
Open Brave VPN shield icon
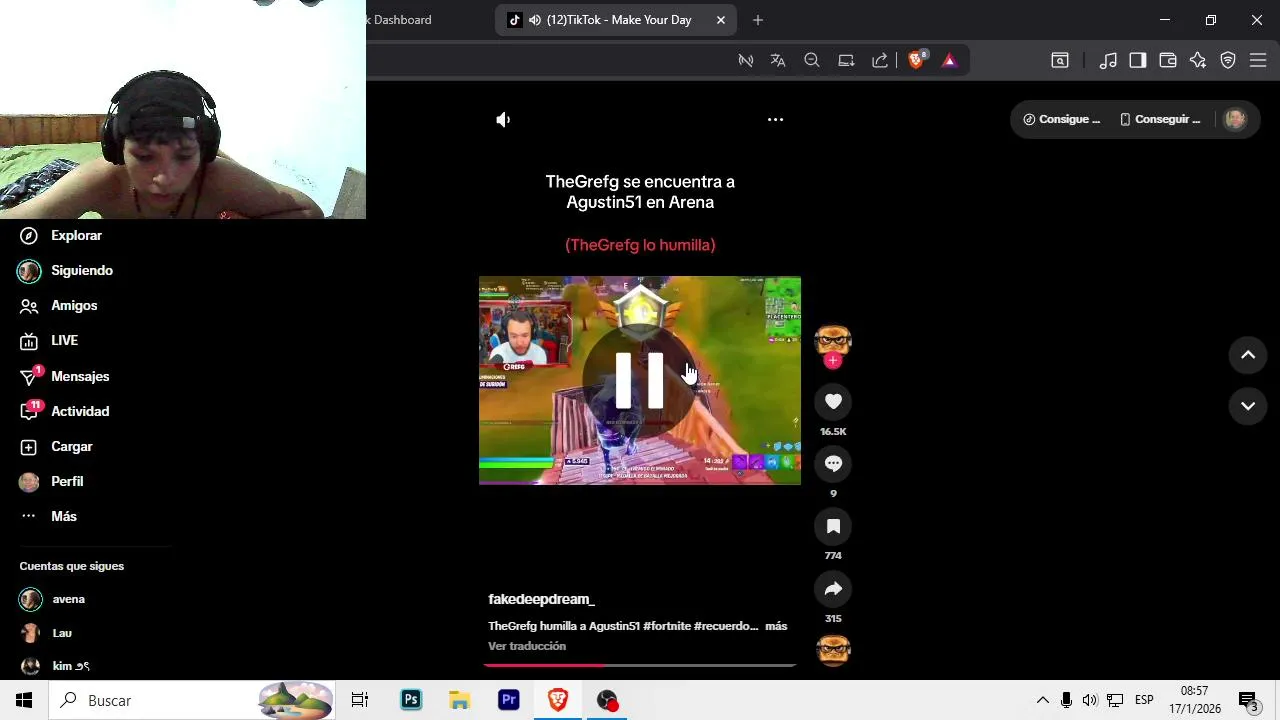pos(1228,61)
